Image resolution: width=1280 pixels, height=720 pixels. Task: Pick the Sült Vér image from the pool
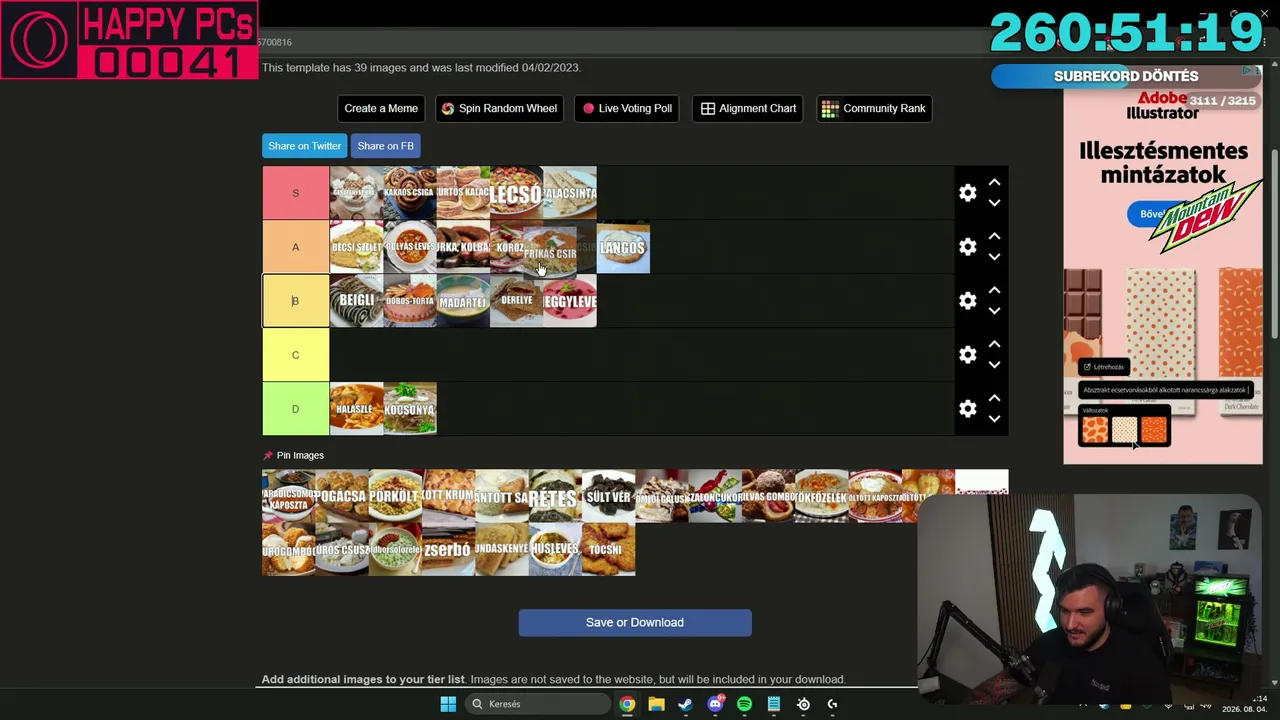click(608, 496)
